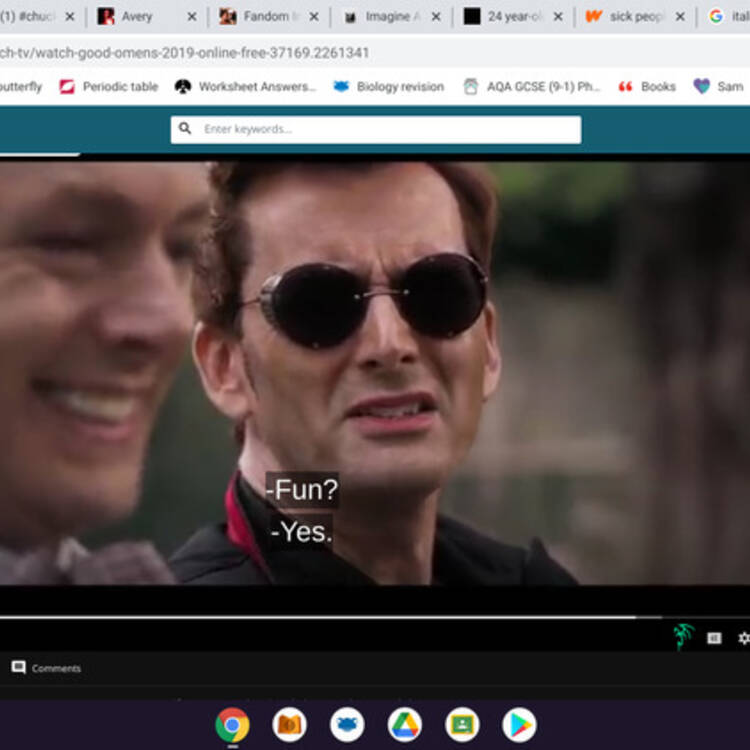
Task: Click the magnifying glass search icon
Action: 185,129
